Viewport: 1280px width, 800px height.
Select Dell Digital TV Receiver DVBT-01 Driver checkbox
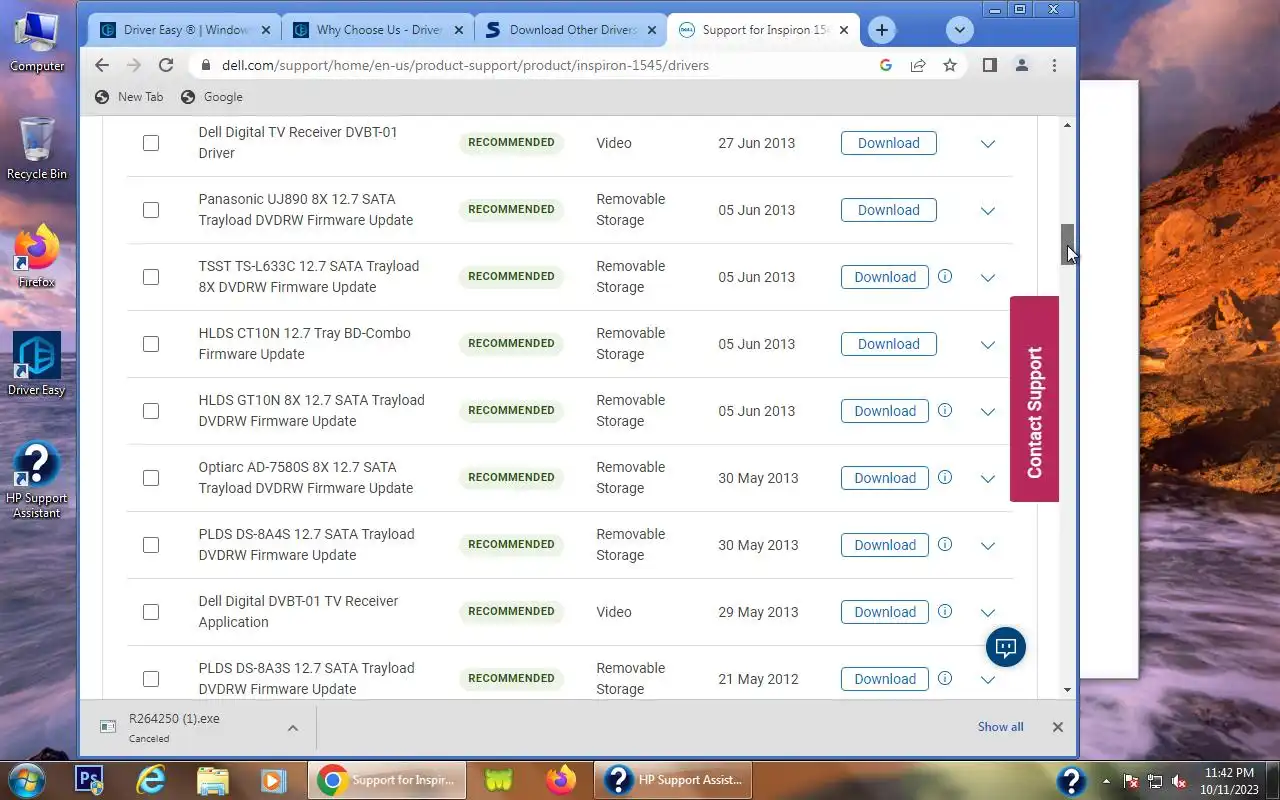[151, 143]
